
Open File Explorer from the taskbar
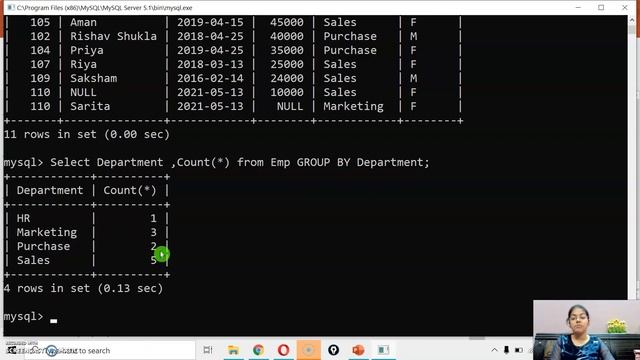[x=233, y=350]
